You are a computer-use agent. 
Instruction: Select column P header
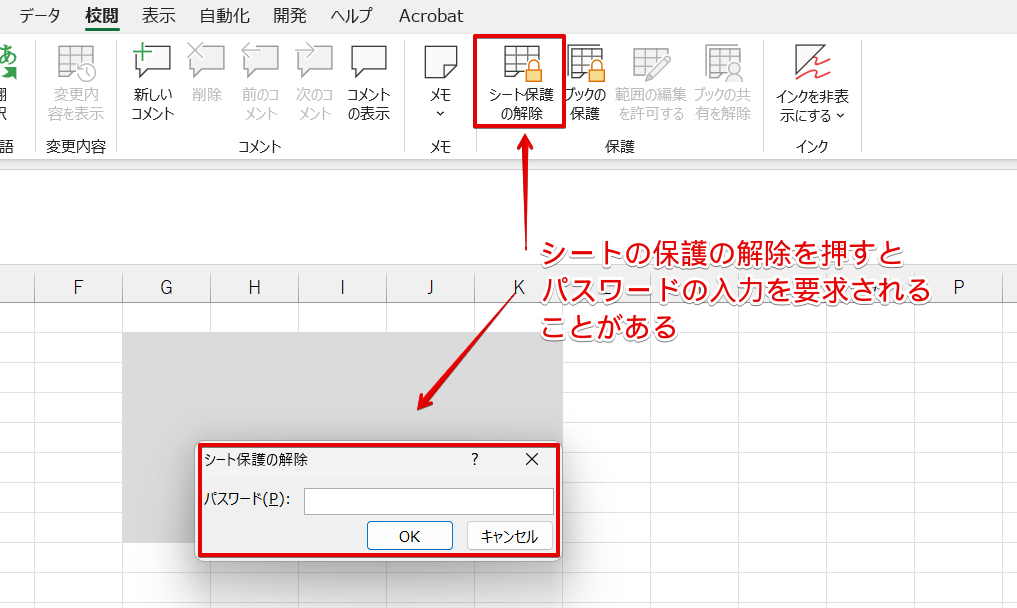tap(959, 287)
